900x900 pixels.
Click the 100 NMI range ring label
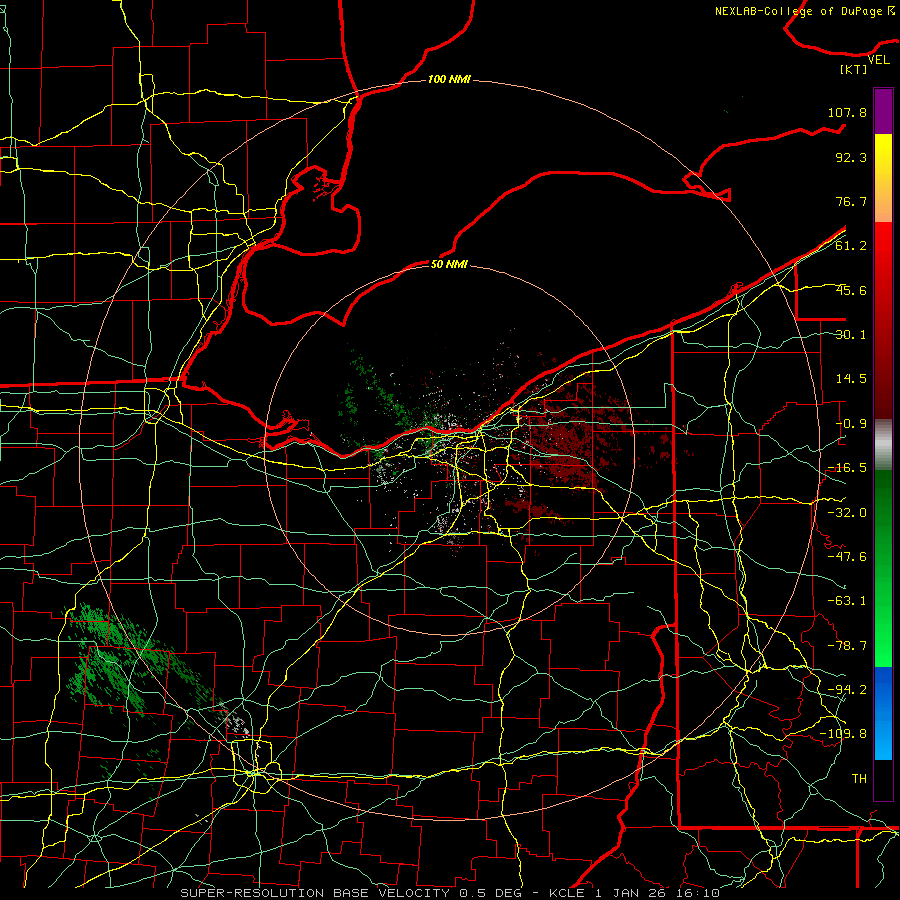[449, 79]
